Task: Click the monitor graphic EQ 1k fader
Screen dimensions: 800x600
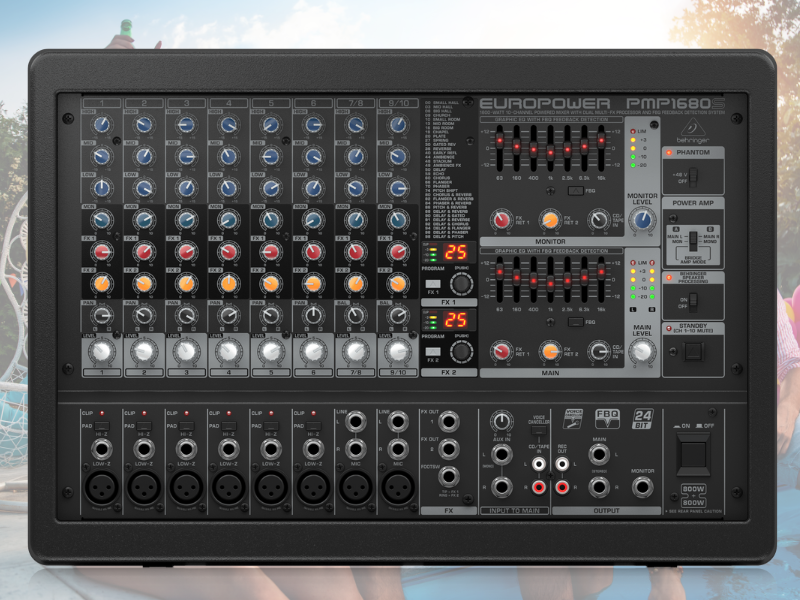Action: (x=550, y=152)
